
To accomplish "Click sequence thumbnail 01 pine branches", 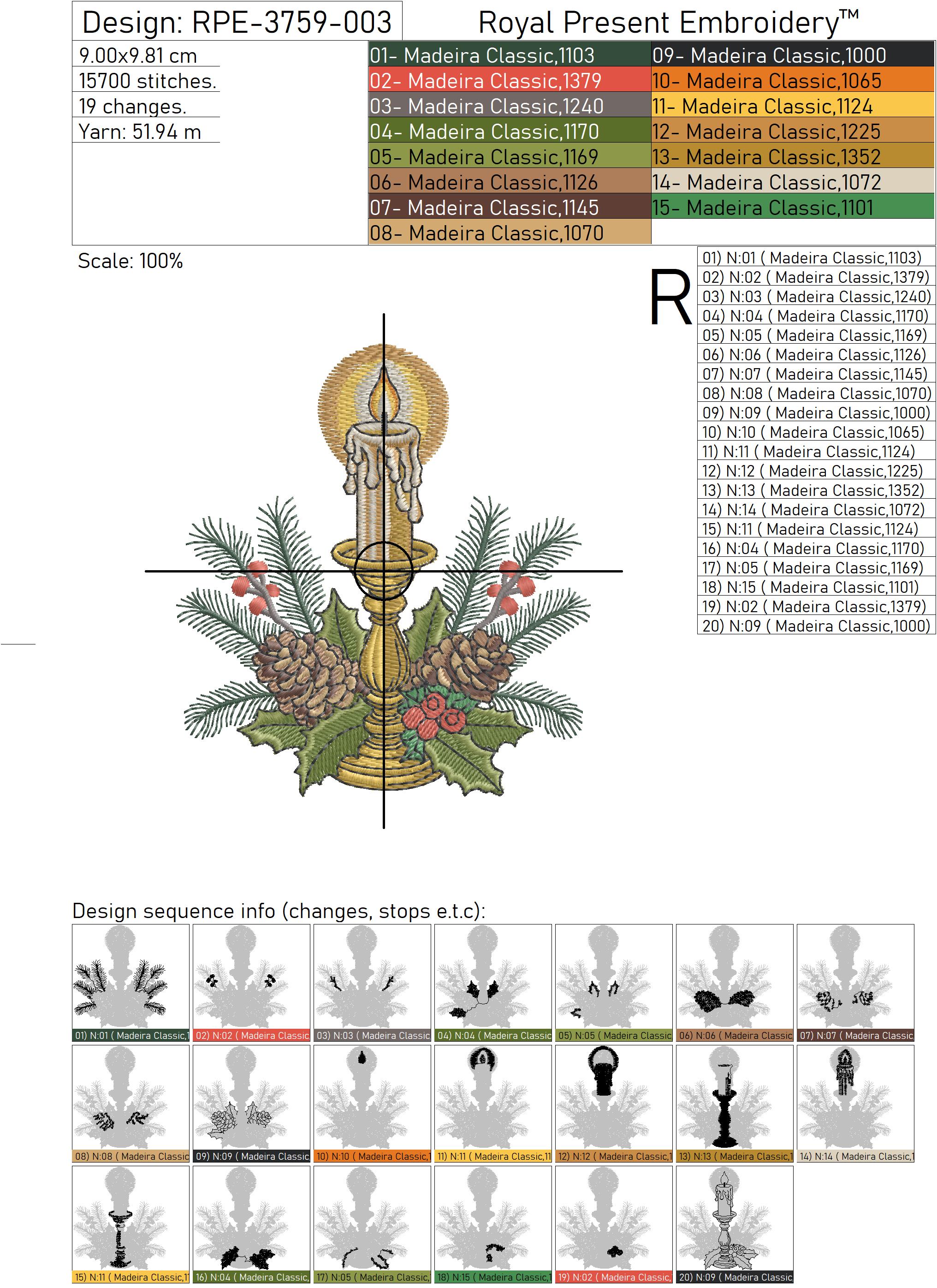I will (130, 976).
